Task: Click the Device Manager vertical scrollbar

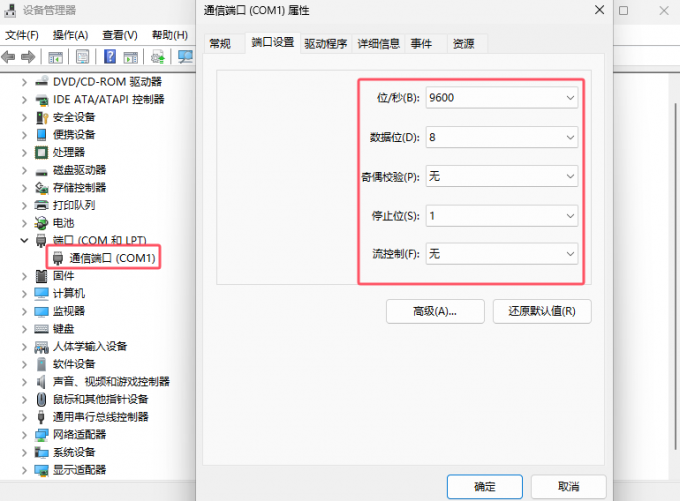Action: click(676, 276)
